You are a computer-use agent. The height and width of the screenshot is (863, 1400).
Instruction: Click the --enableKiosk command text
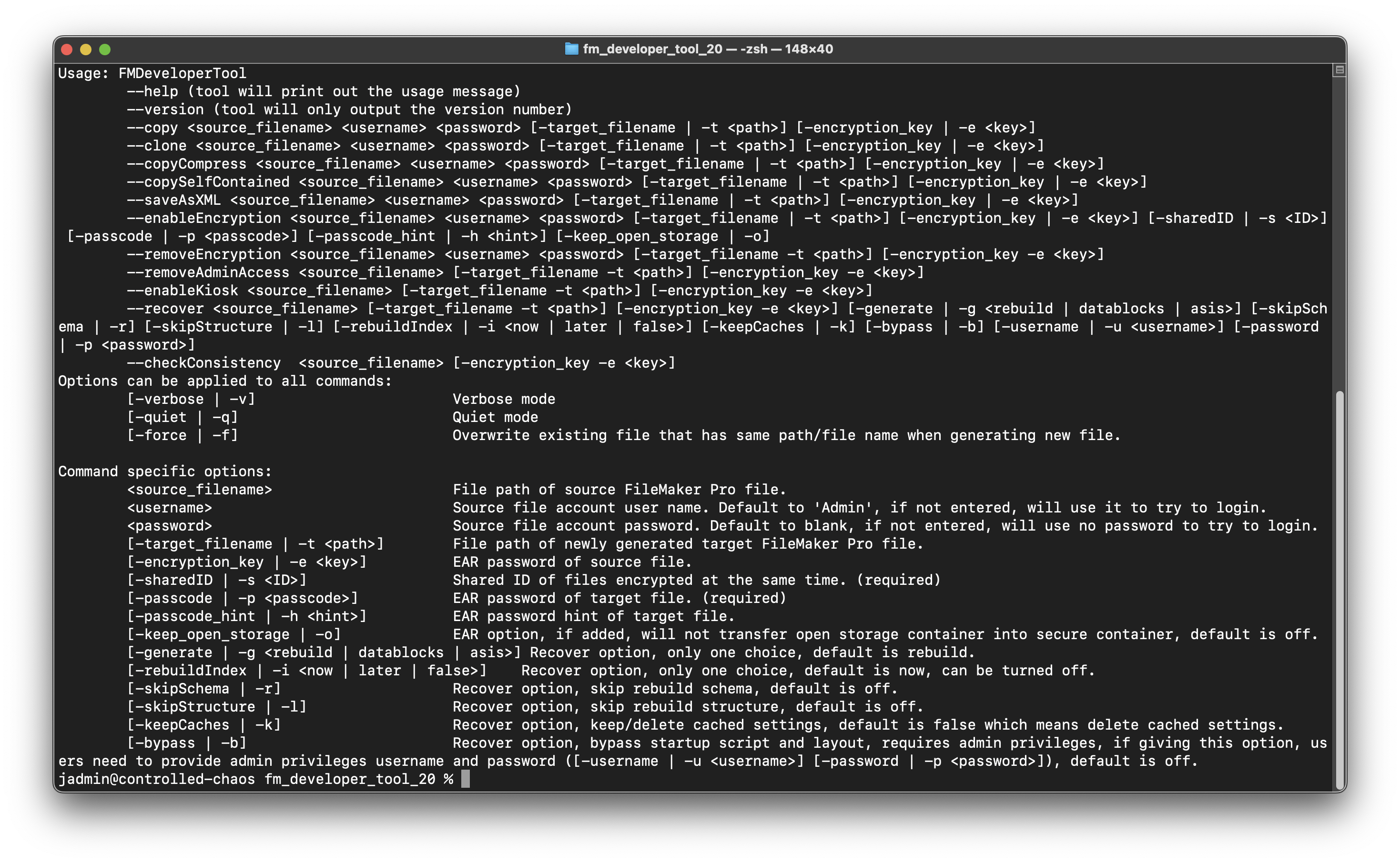coord(182,291)
